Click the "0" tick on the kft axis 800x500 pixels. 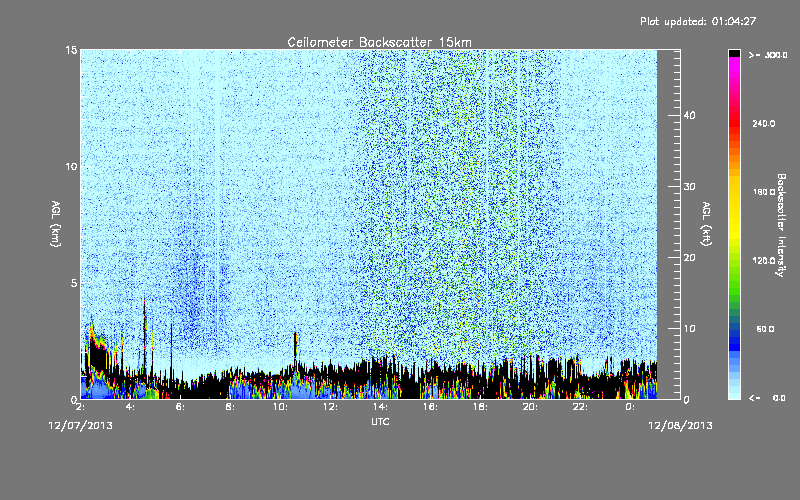[x=686, y=400]
